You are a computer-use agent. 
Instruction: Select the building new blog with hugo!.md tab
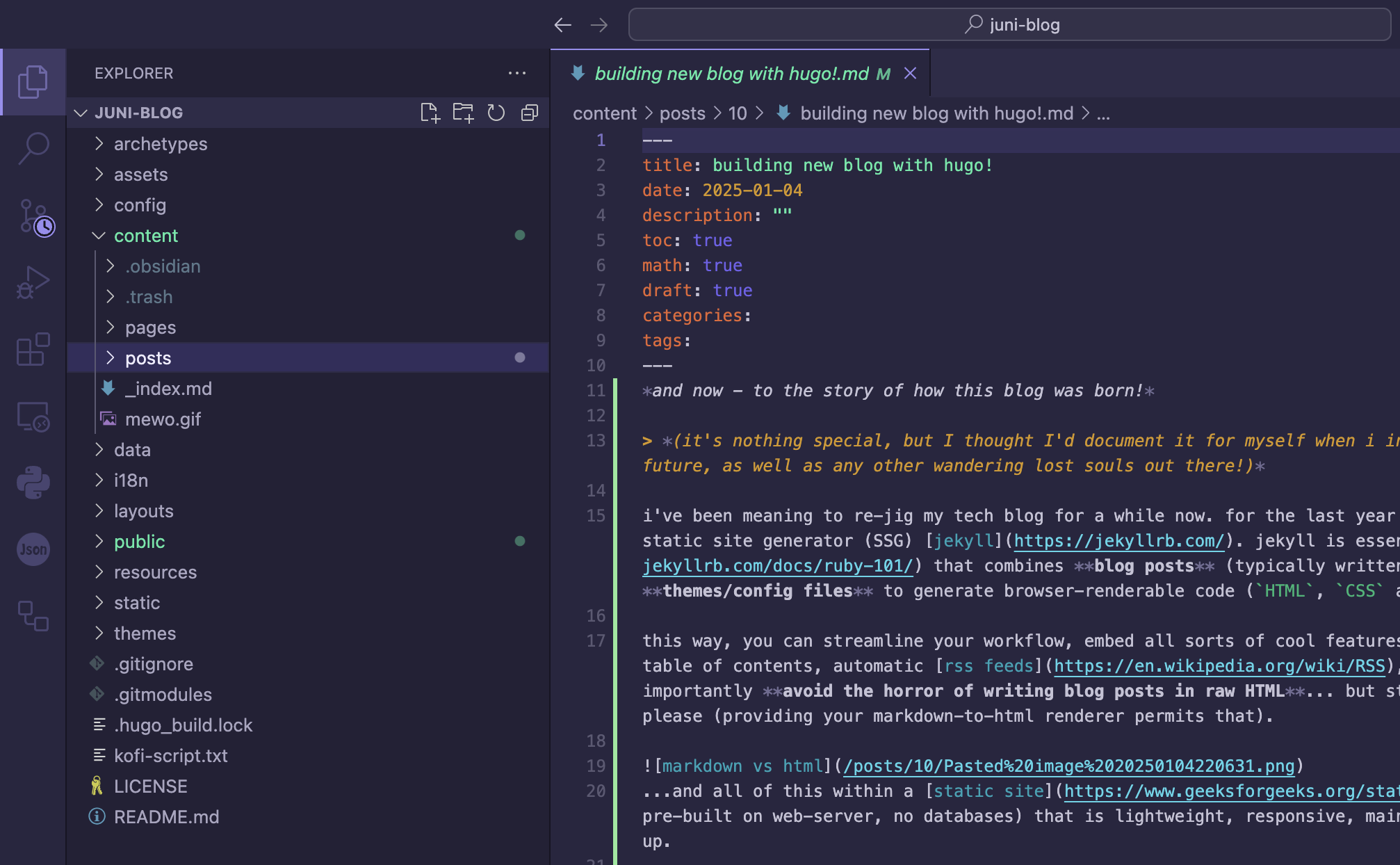(x=731, y=74)
